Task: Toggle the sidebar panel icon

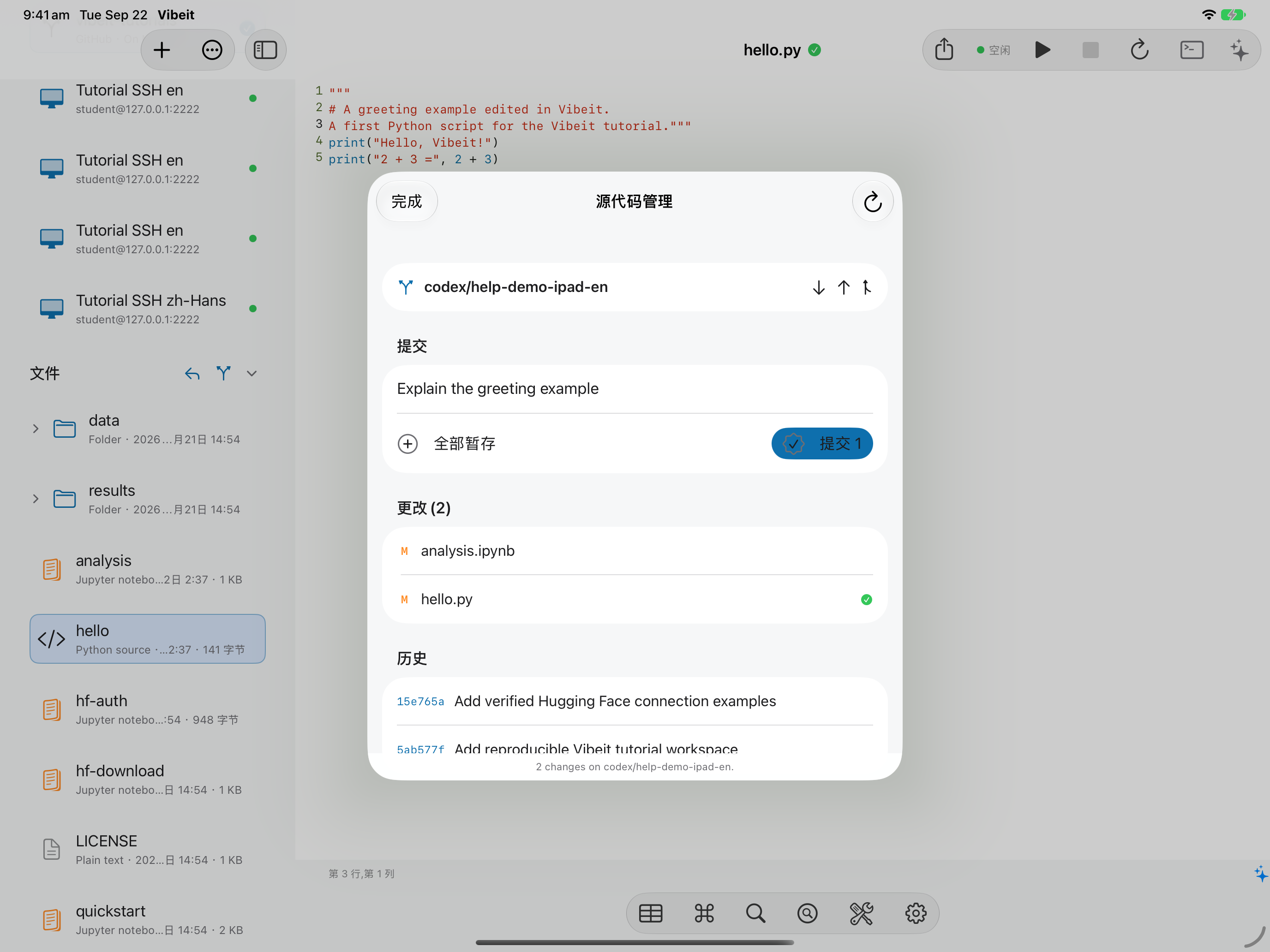Action: (265, 50)
